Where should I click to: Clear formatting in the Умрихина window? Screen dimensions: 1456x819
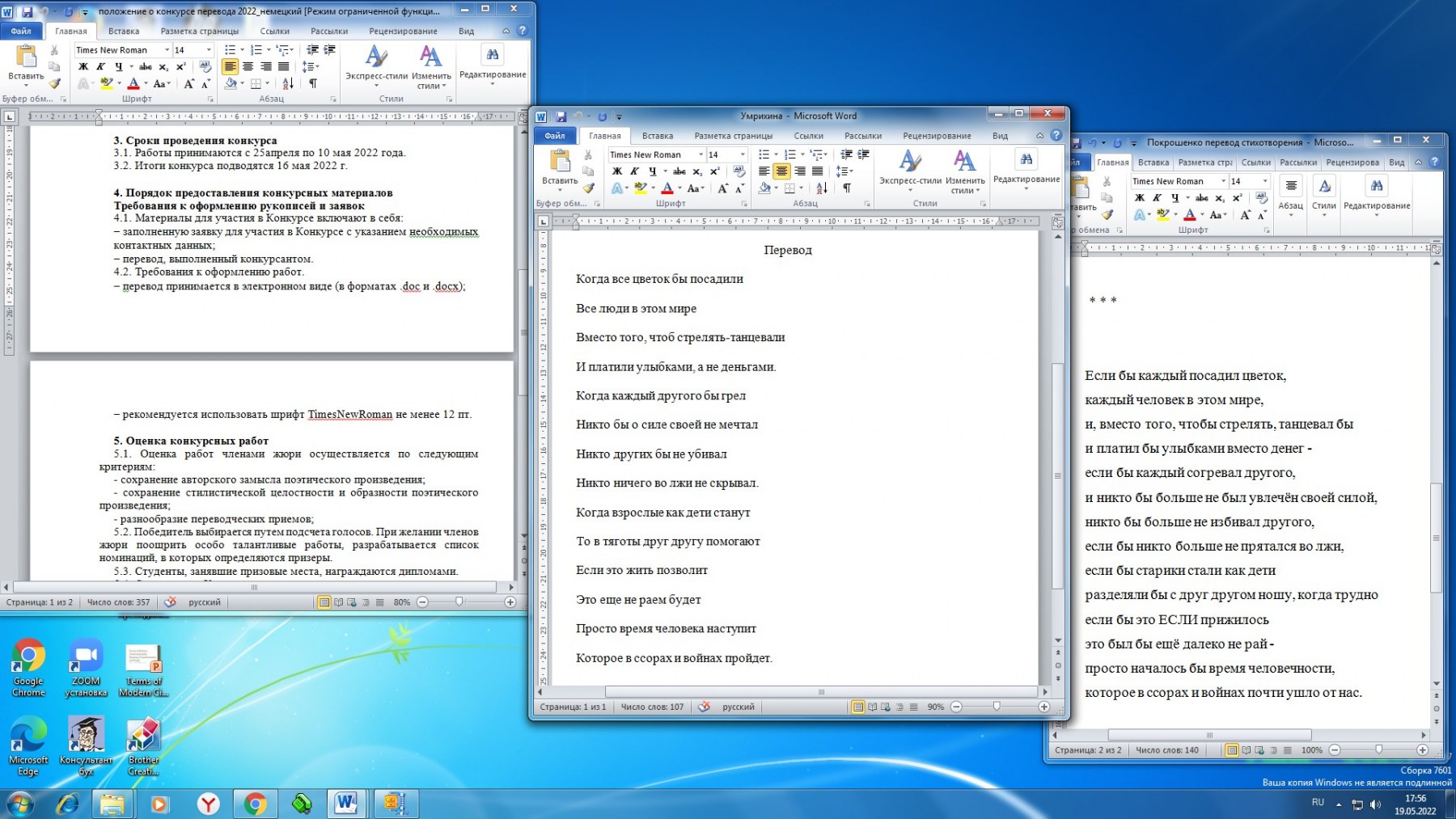(x=739, y=171)
